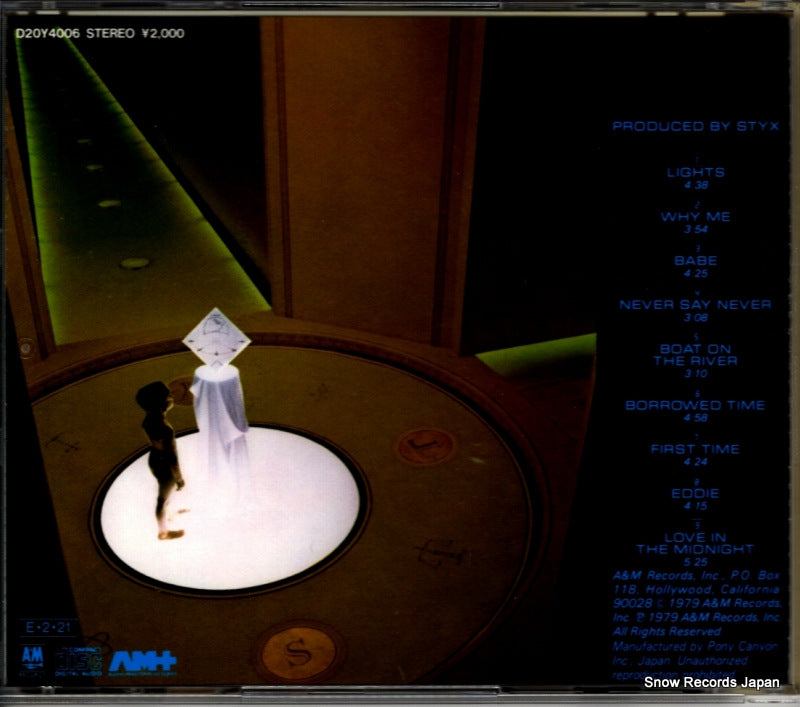This screenshot has width=800, height=707.
Task: Choose the BORROWED TIME track title
Action: coord(696,405)
